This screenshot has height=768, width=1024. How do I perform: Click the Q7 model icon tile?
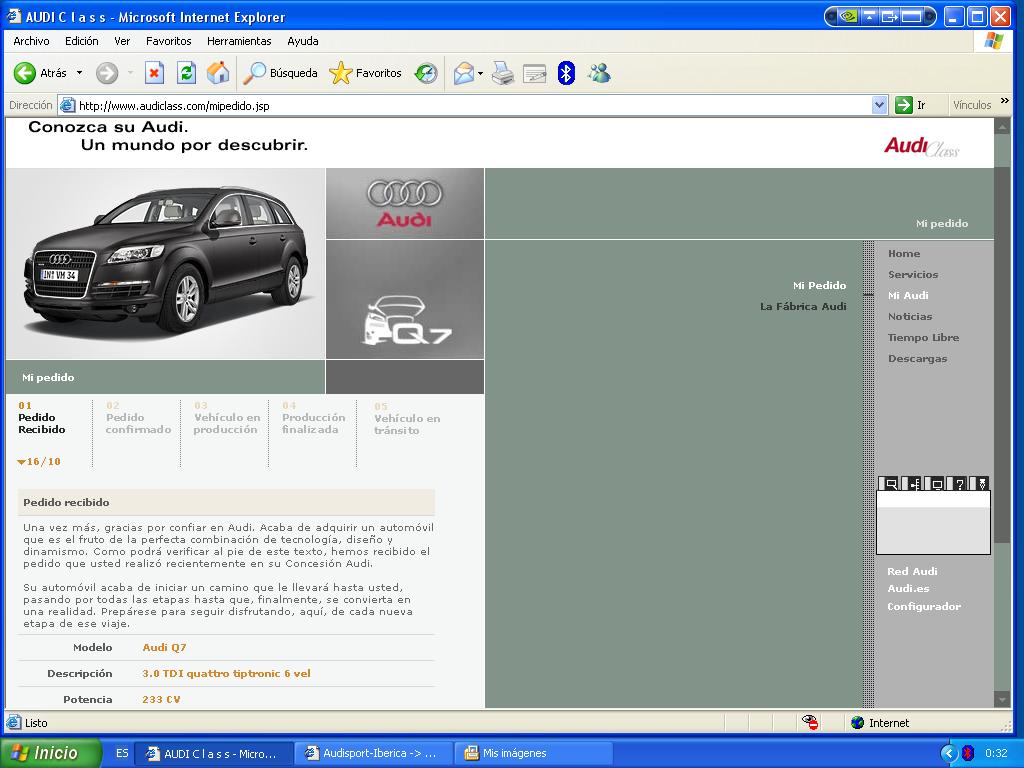[405, 300]
